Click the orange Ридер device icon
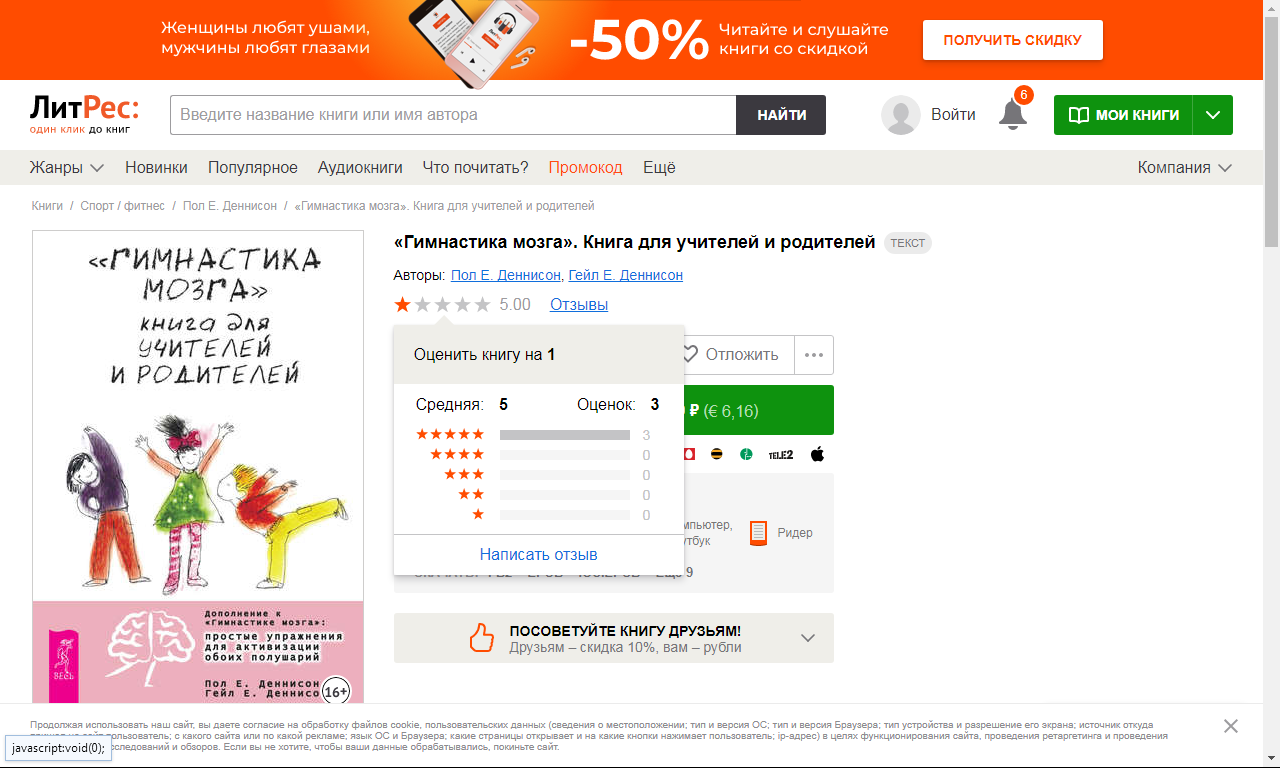 coord(759,533)
